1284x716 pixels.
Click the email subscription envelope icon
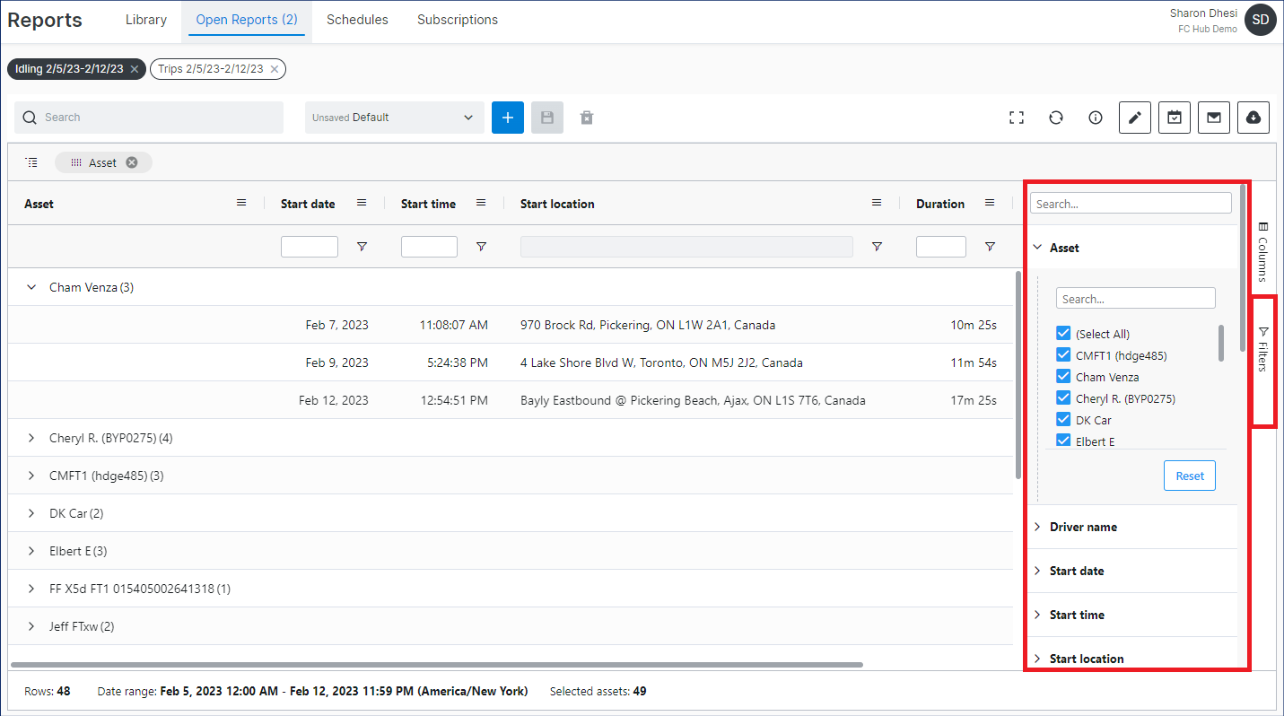[x=1213, y=118]
